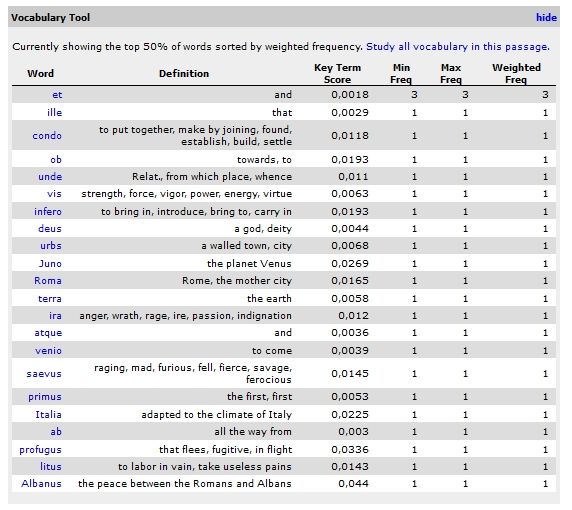Click the word link 'ob'

pyautogui.click(x=56, y=159)
